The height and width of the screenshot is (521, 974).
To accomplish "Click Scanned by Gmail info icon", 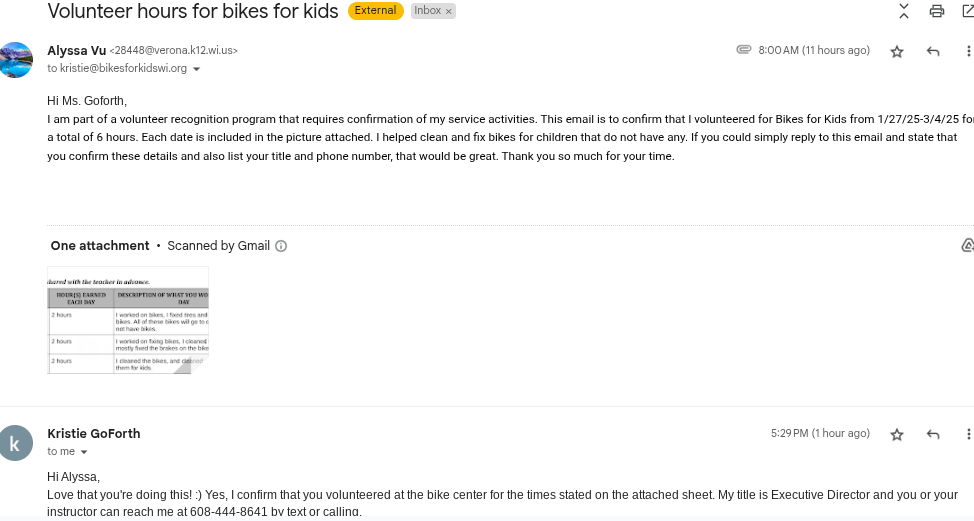I will coord(281,246).
